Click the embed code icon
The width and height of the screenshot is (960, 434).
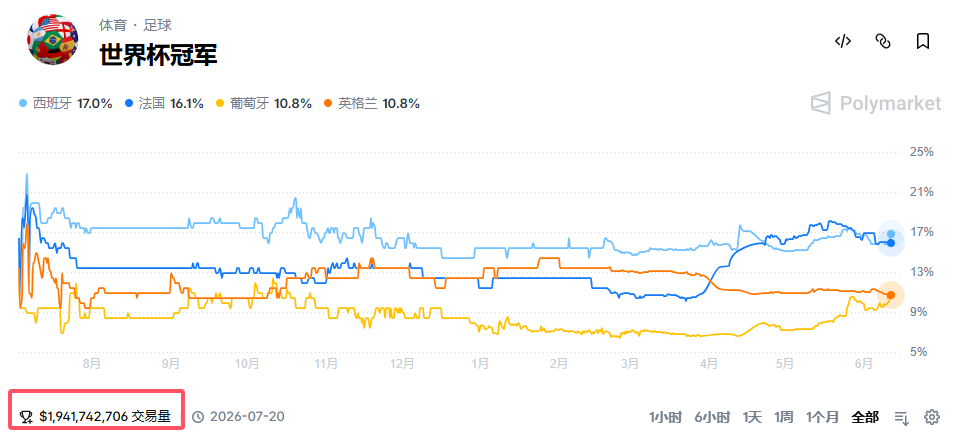pyautogui.click(x=843, y=41)
